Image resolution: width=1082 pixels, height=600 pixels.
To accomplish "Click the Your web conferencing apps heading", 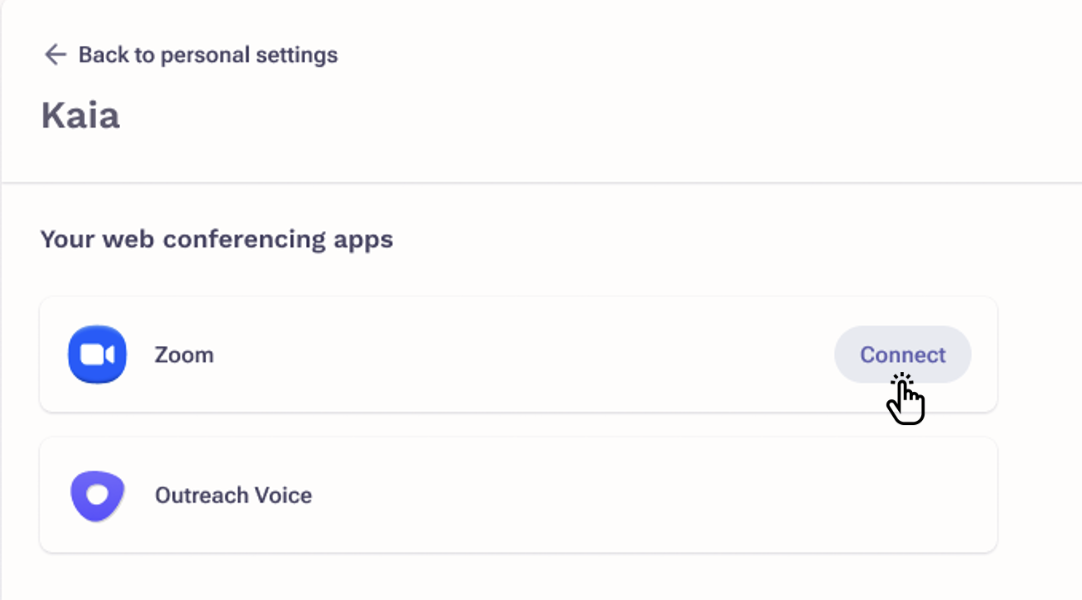I will 216,239.
